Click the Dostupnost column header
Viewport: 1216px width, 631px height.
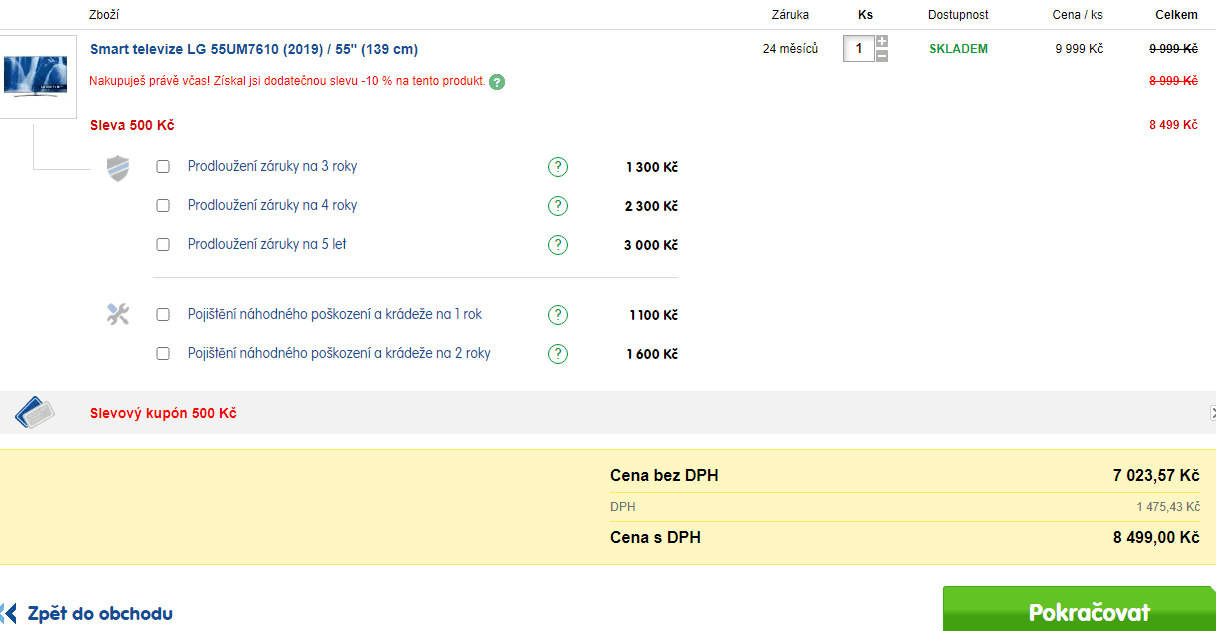pyautogui.click(x=958, y=15)
